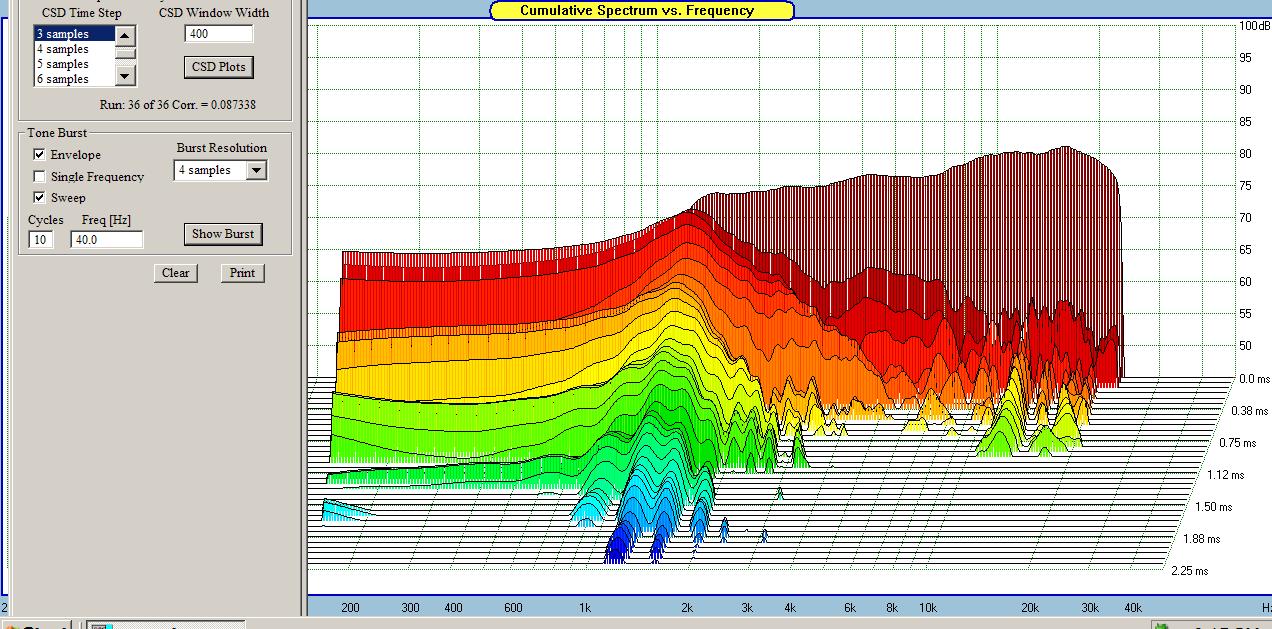The width and height of the screenshot is (1272, 629).
Task: Click the 'Cumulative Spectrum vs. Frequency' title
Action: coord(642,11)
